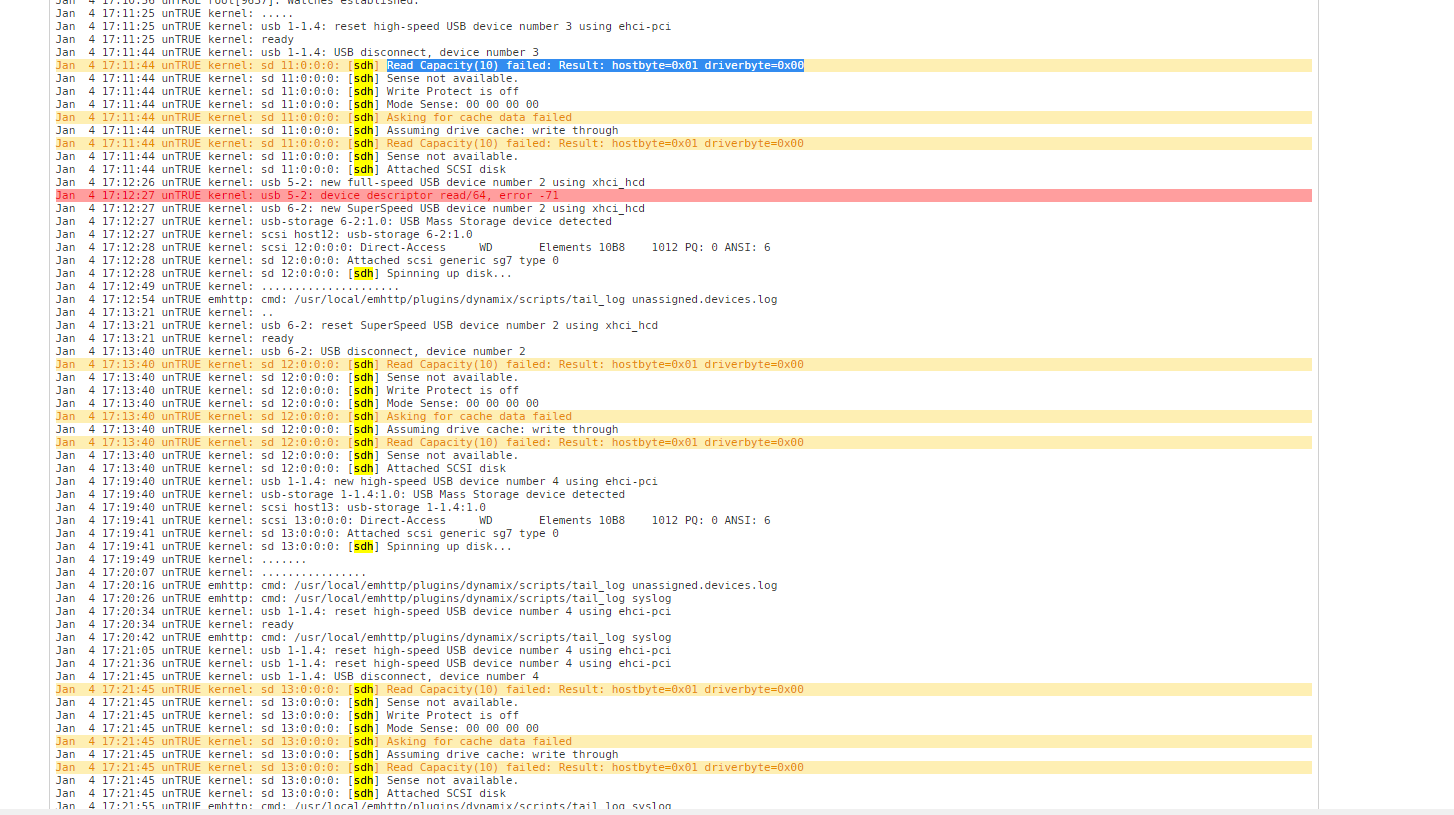
Task: Click the red device descriptor read/64 error line
Action: pyautogui.click(x=683, y=195)
